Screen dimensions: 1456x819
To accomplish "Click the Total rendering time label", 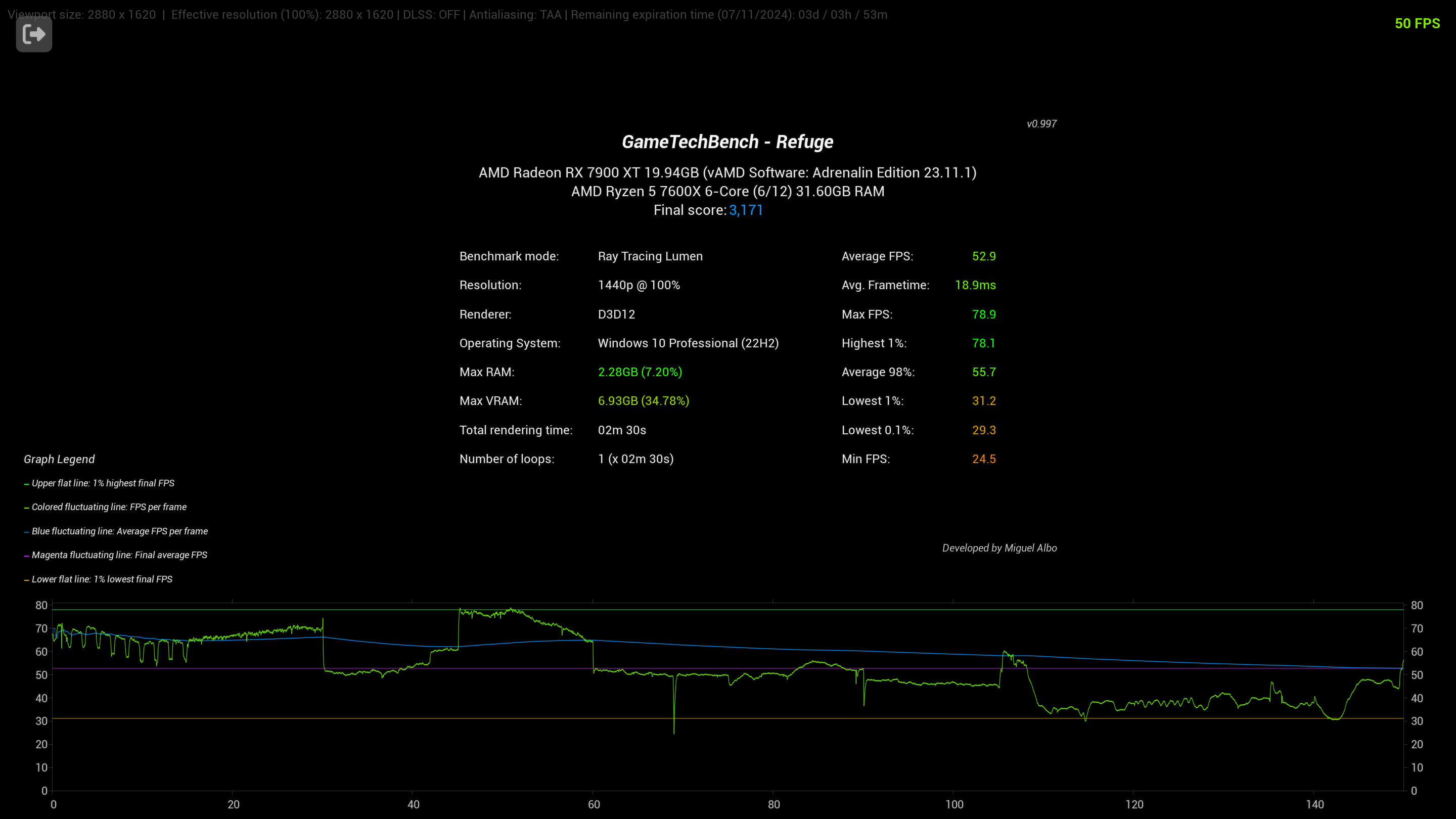I will tap(516, 431).
